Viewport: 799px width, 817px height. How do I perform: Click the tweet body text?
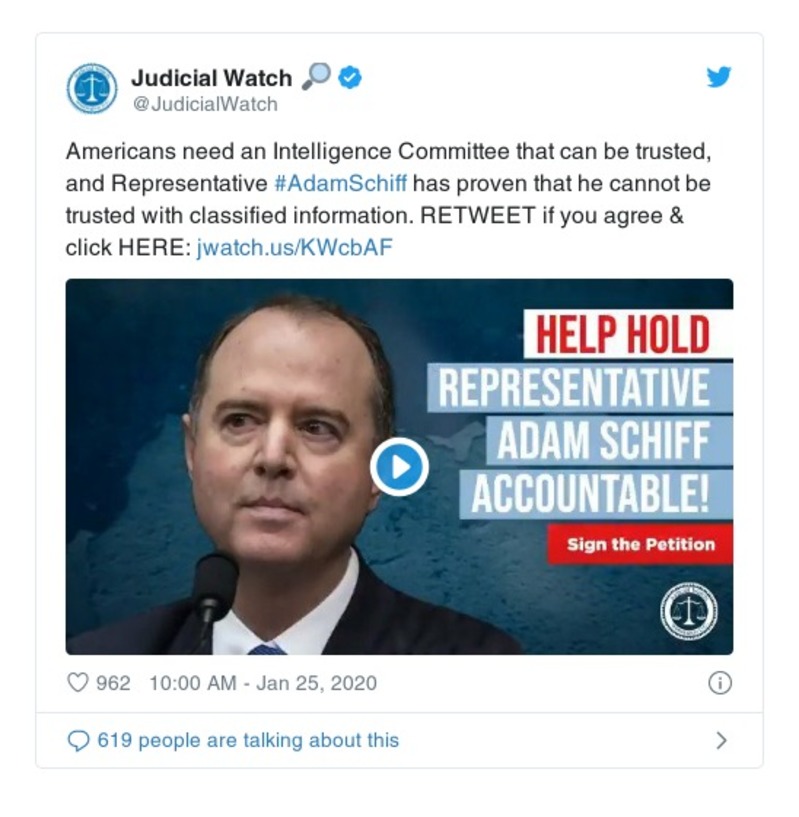coord(388,200)
